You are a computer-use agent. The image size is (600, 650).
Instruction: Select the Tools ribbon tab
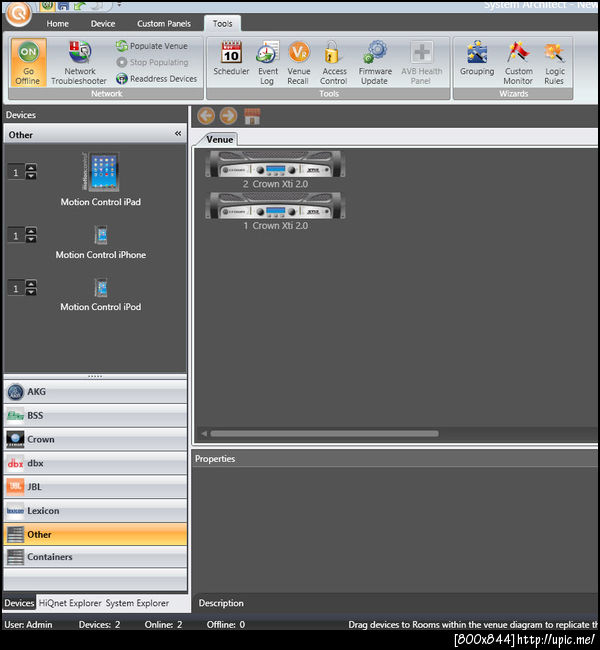pos(222,24)
